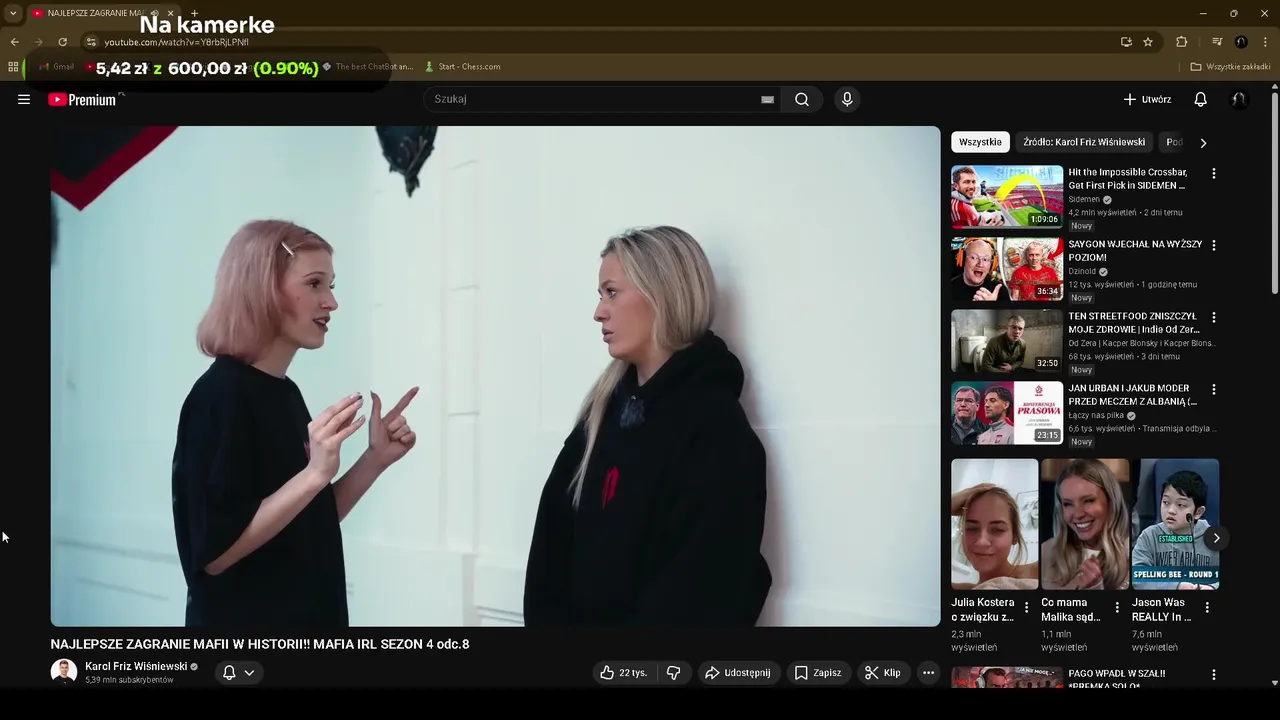Open YouTube notifications bell in header
Image resolution: width=1280 pixels, height=720 pixels.
point(1200,99)
